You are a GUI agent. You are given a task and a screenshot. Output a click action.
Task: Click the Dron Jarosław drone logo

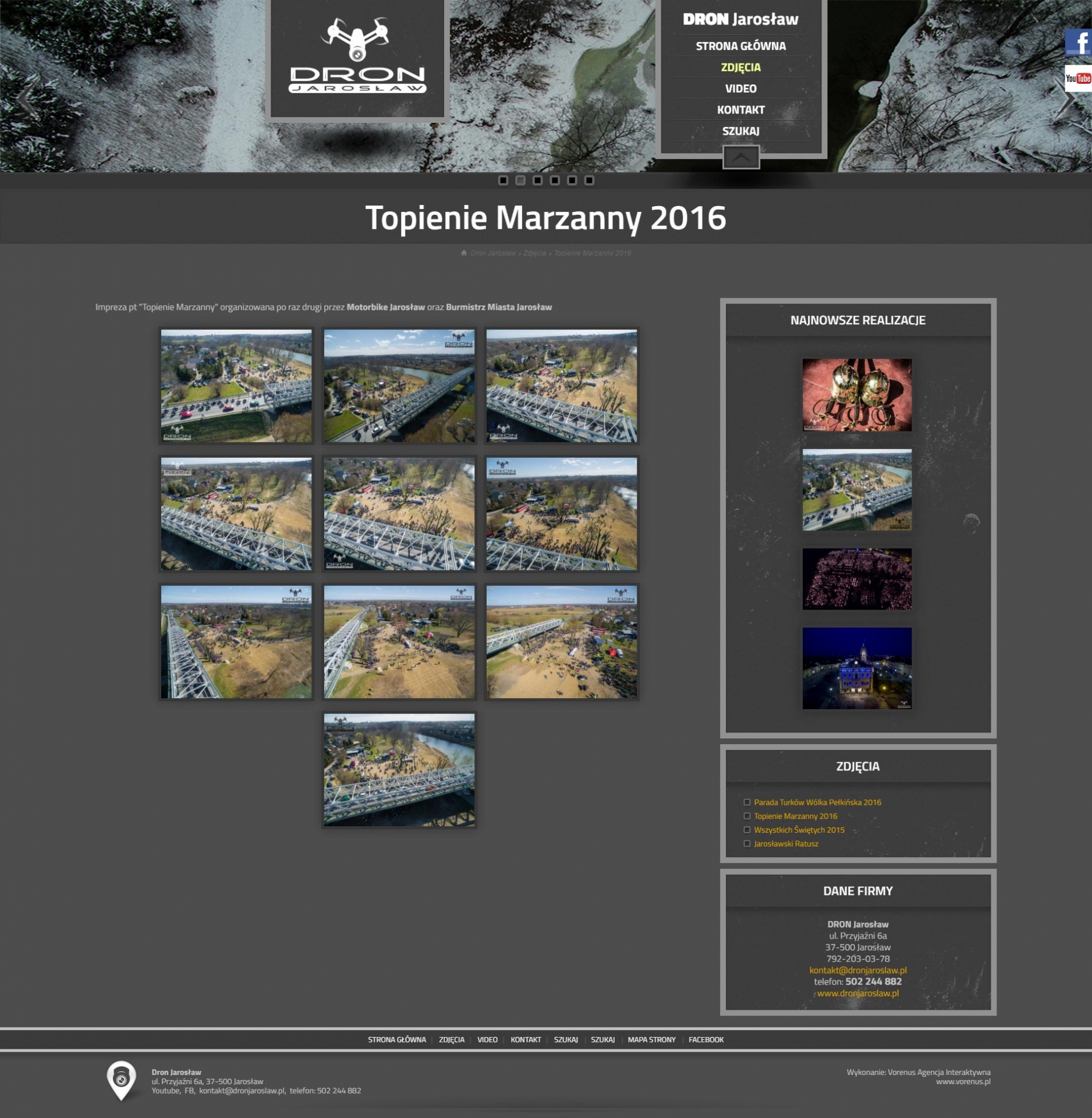click(x=357, y=58)
